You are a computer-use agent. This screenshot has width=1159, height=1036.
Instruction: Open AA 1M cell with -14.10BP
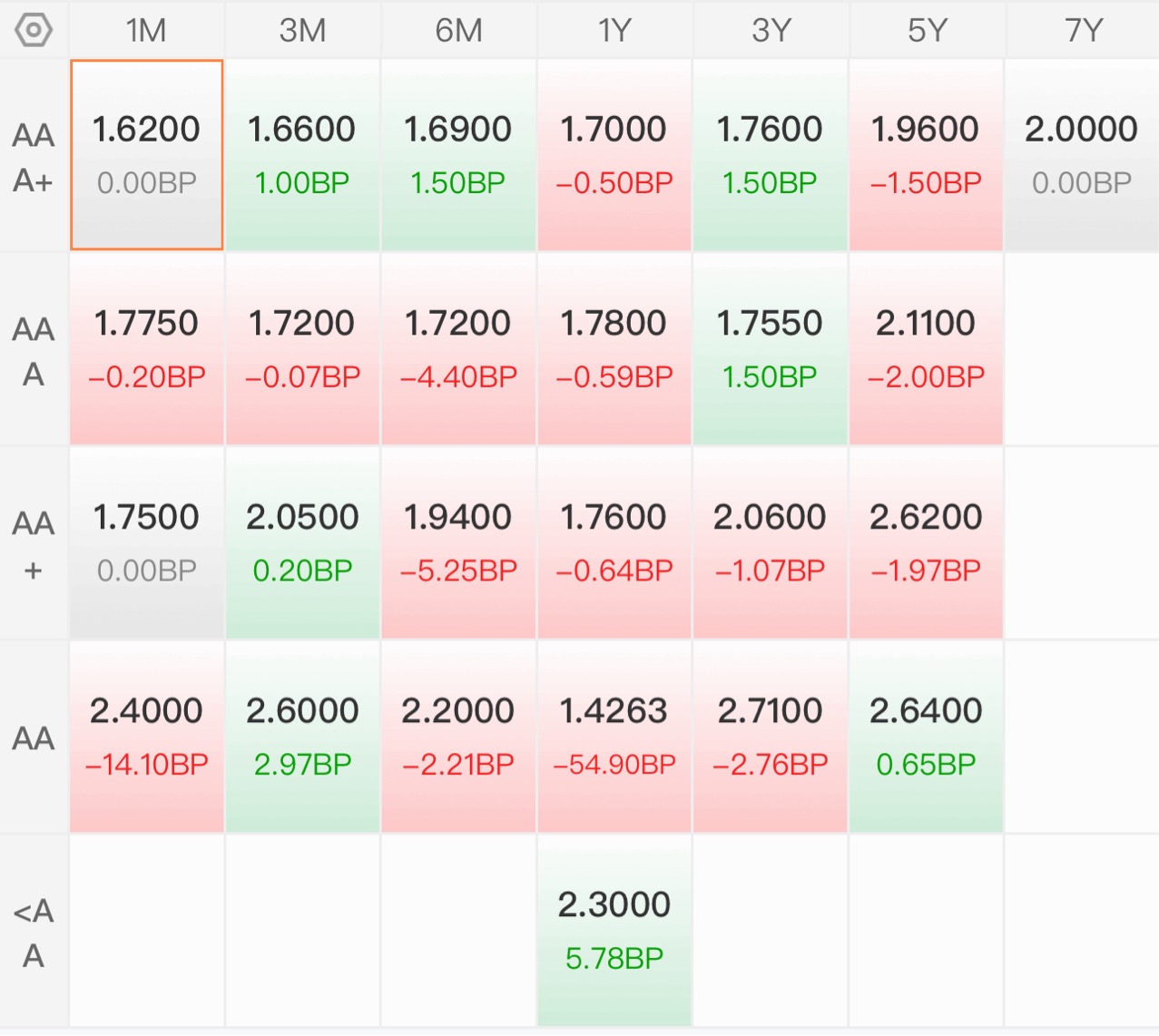pos(146,738)
